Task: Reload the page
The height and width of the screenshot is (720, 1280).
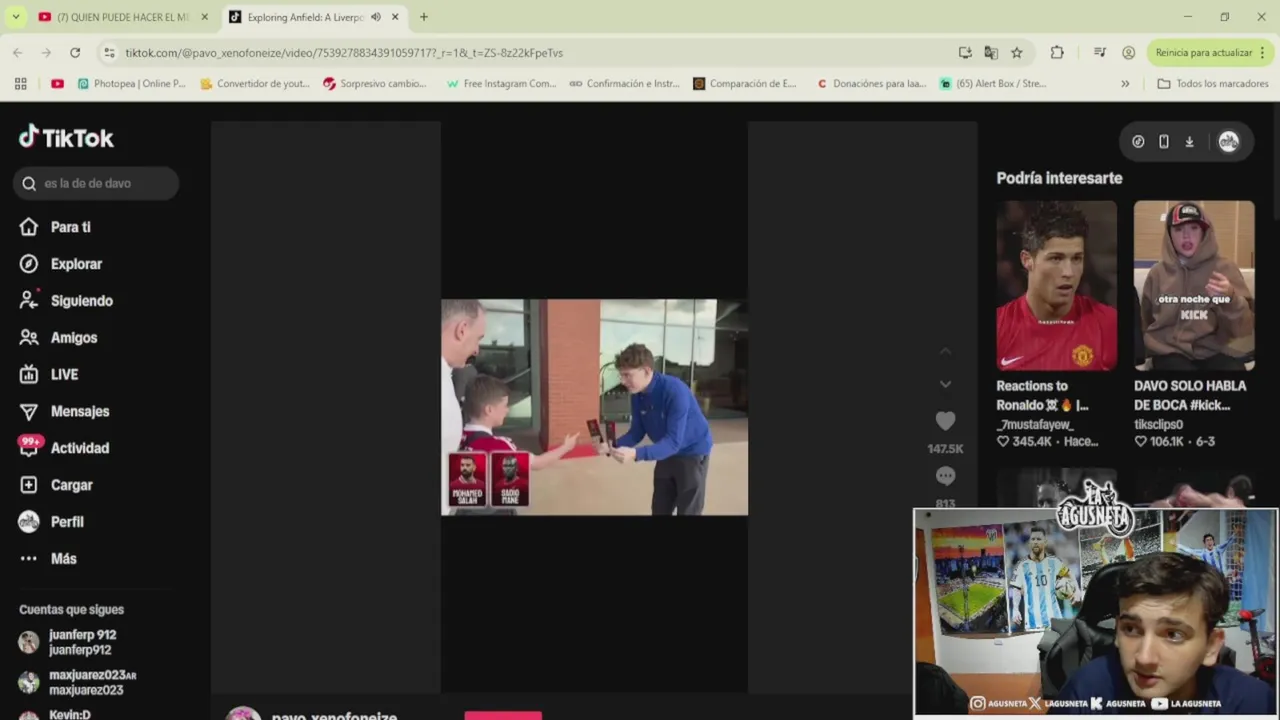Action: 75,52
